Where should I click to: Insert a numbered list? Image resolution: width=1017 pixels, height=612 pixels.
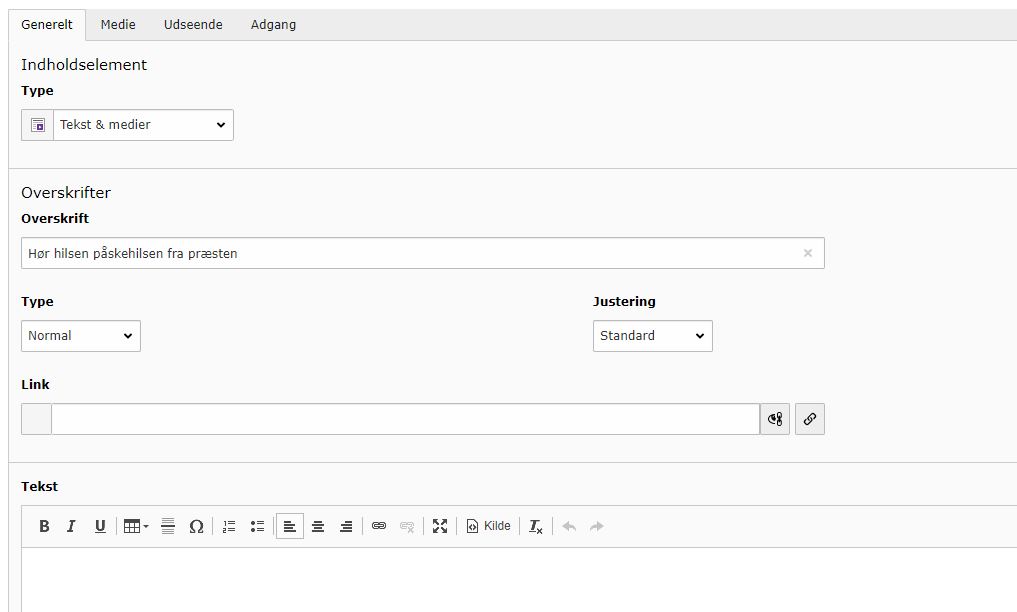tap(229, 526)
